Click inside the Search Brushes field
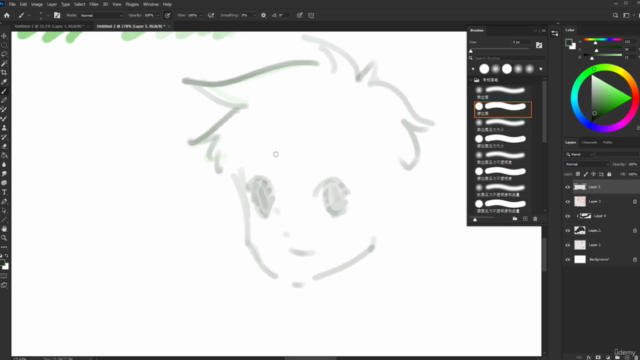The width and height of the screenshot is (640, 360). [x=508, y=58]
